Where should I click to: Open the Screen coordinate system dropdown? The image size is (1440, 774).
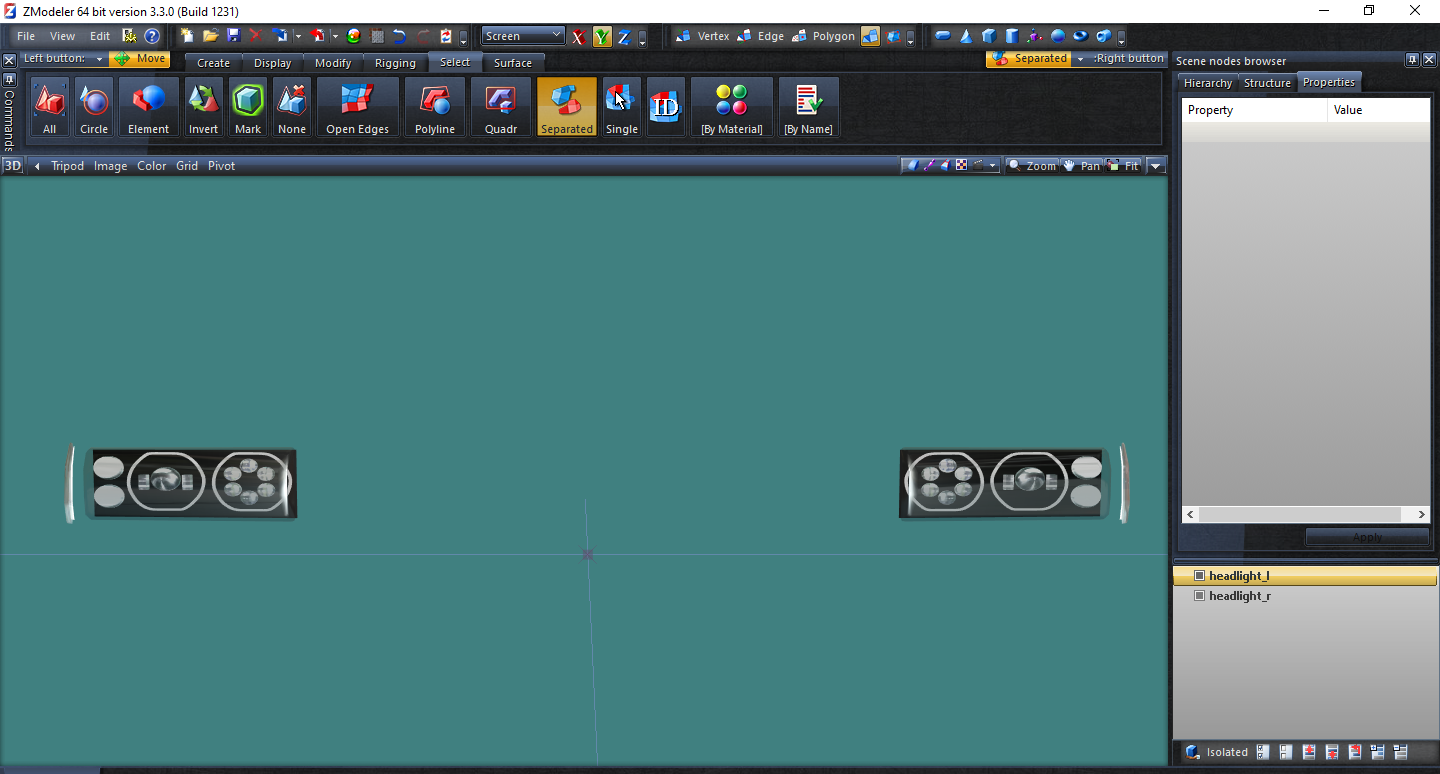coord(523,36)
